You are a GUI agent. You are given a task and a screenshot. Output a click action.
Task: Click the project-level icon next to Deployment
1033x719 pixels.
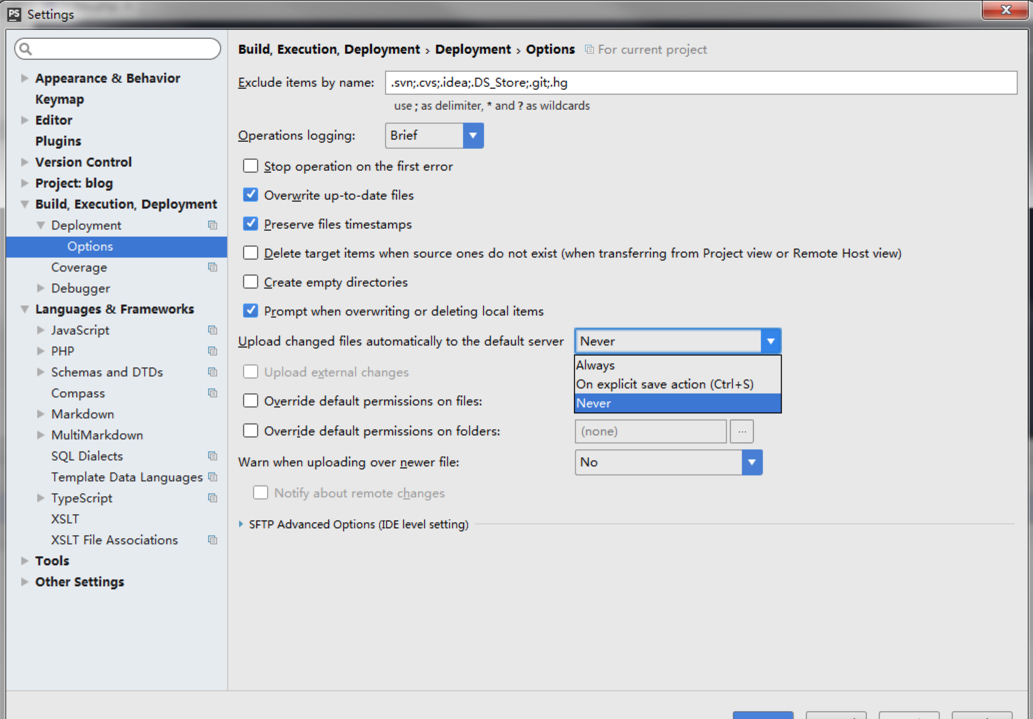[x=213, y=225]
